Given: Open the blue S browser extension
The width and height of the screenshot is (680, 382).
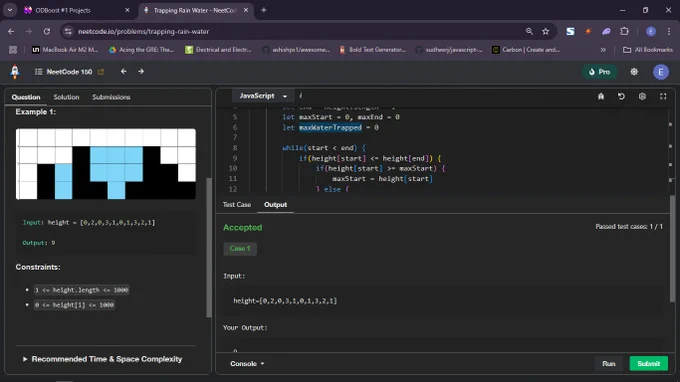Looking at the screenshot, I should 570,32.
